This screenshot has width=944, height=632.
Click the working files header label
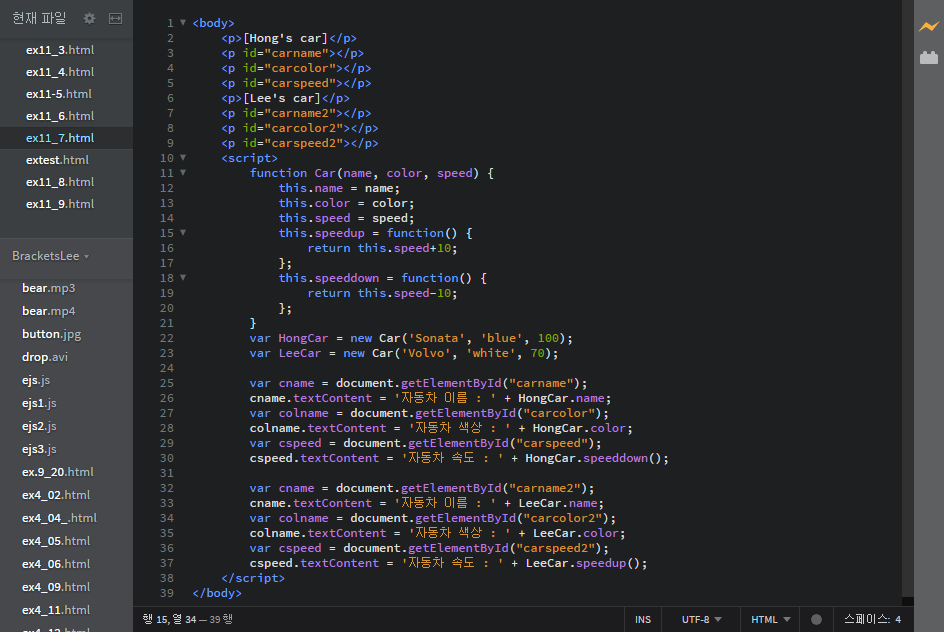[x=39, y=19]
